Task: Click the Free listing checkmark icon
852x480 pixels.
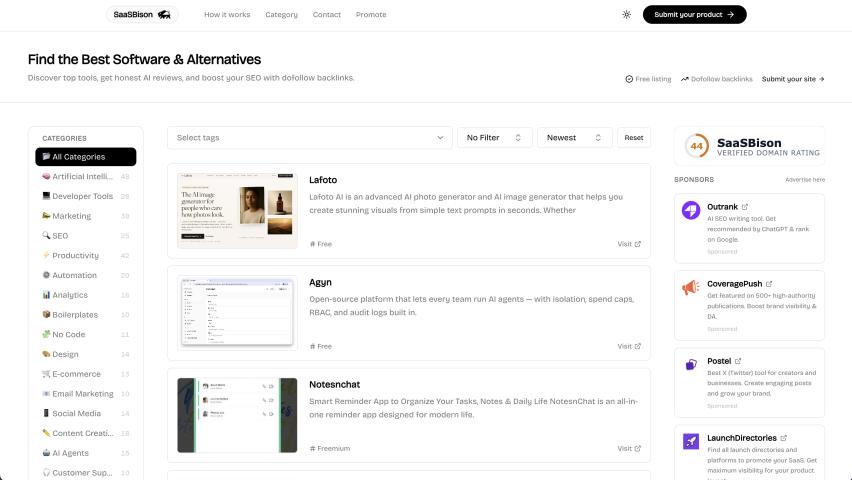Action: tap(629, 79)
